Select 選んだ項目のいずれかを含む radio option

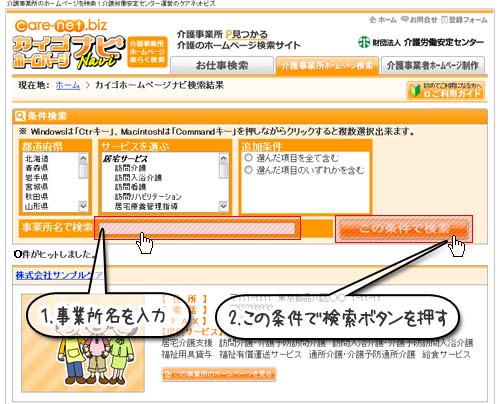(x=248, y=170)
